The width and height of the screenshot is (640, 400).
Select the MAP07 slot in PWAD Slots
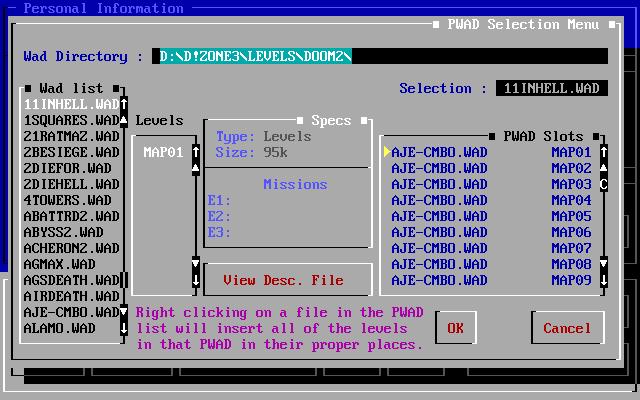pyautogui.click(x=491, y=248)
